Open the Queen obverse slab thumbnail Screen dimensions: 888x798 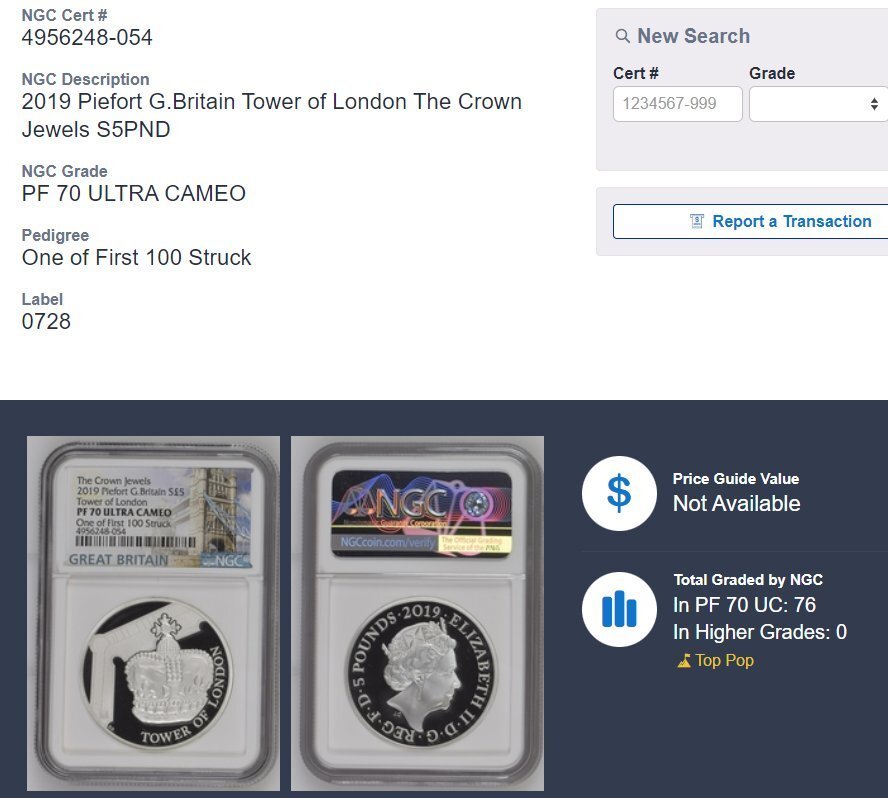pyautogui.click(x=417, y=613)
